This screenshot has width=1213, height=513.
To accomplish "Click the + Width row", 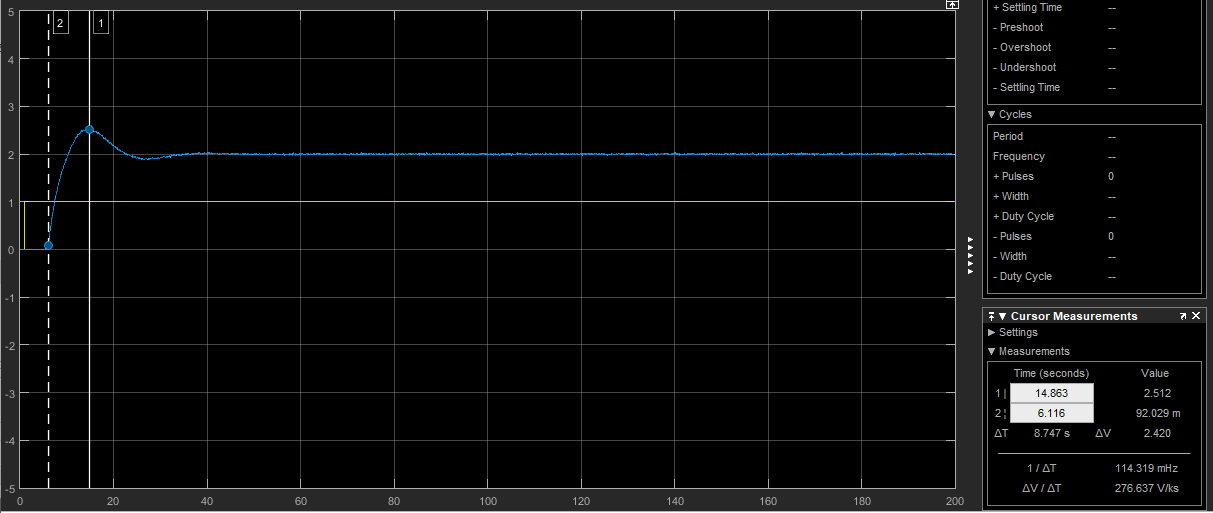I will point(1095,196).
